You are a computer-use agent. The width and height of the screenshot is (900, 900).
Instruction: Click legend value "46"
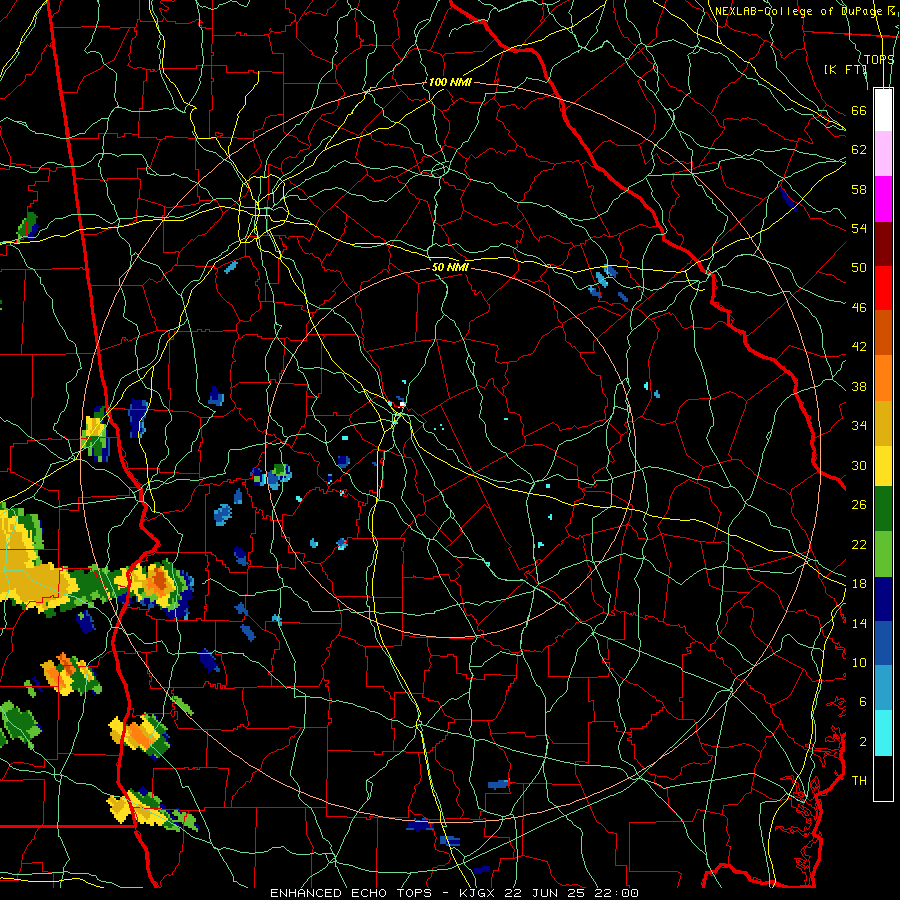[859, 308]
